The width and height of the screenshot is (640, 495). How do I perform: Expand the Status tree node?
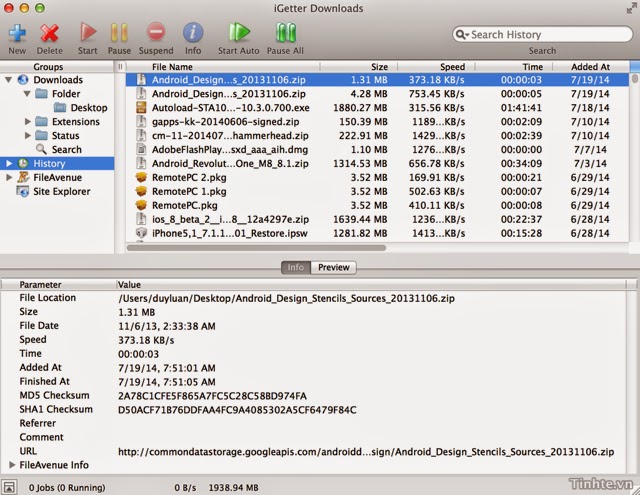[x=27, y=135]
